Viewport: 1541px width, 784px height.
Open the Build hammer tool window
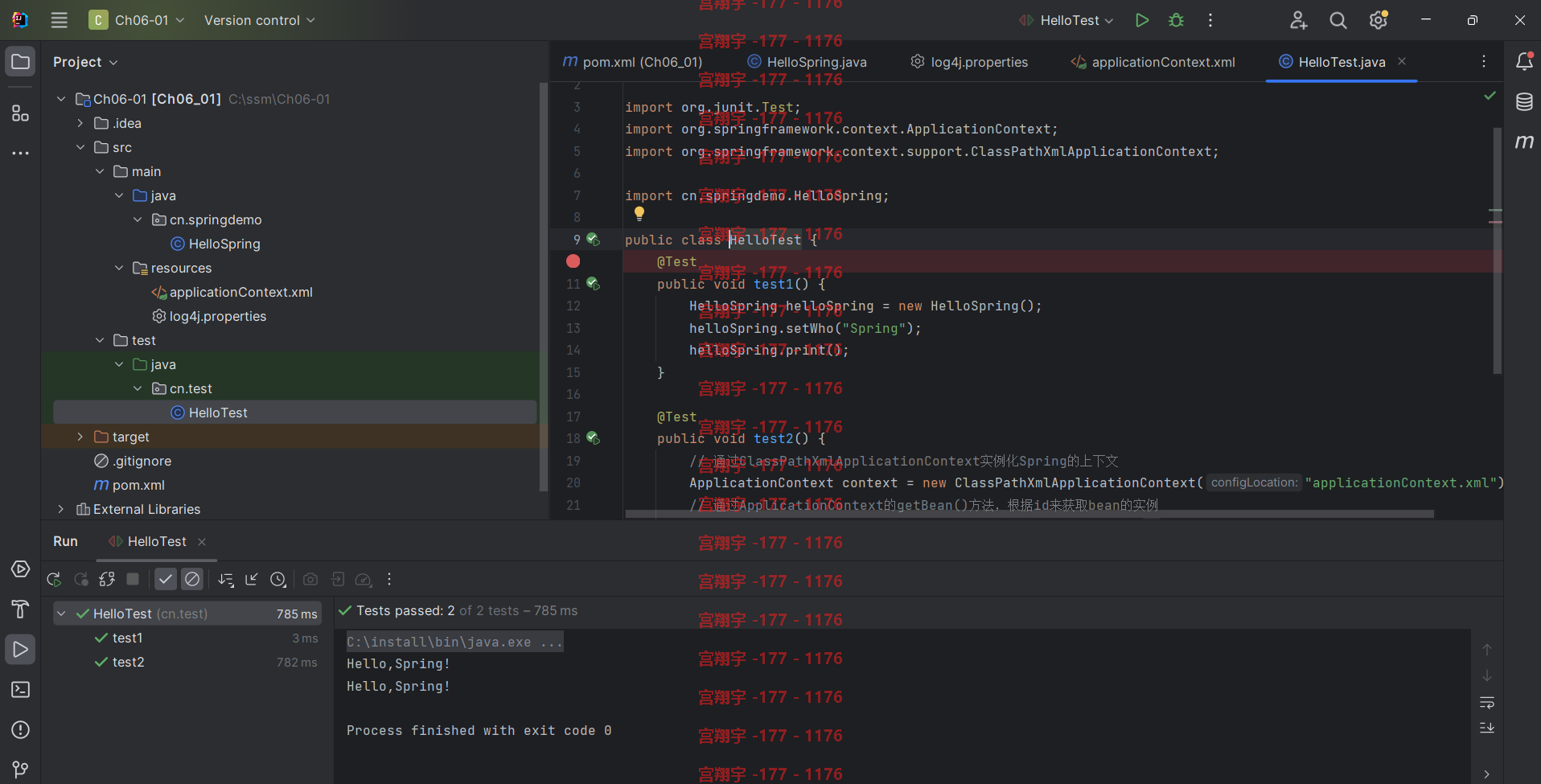[20, 610]
